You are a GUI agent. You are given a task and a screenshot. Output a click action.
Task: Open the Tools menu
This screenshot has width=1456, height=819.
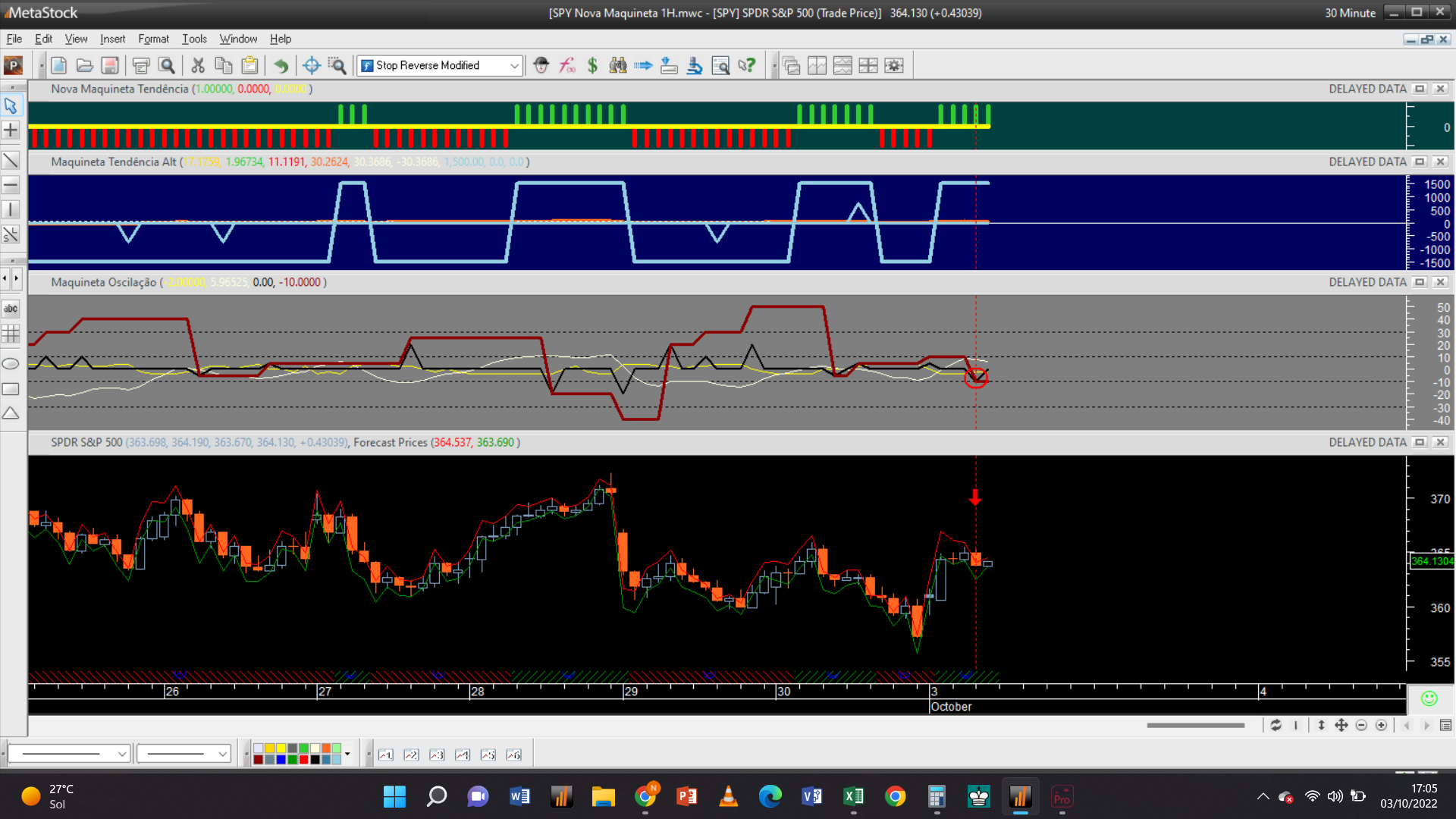[x=194, y=39]
